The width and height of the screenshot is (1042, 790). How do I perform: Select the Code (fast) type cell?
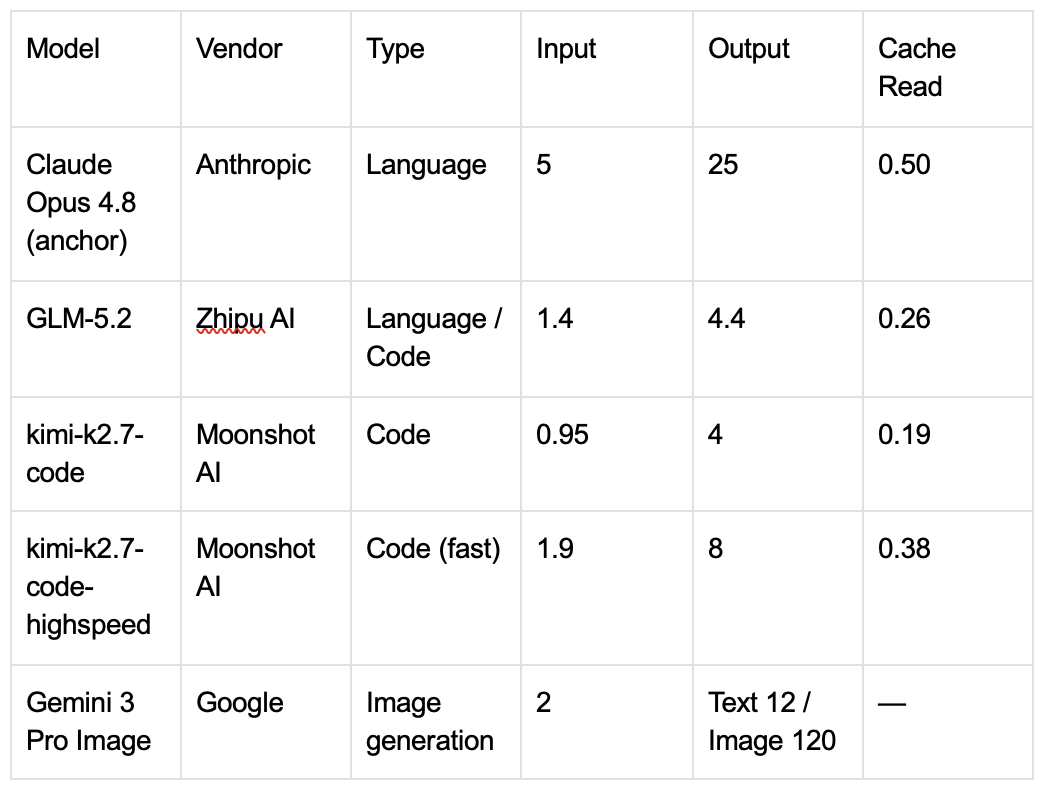(x=436, y=587)
